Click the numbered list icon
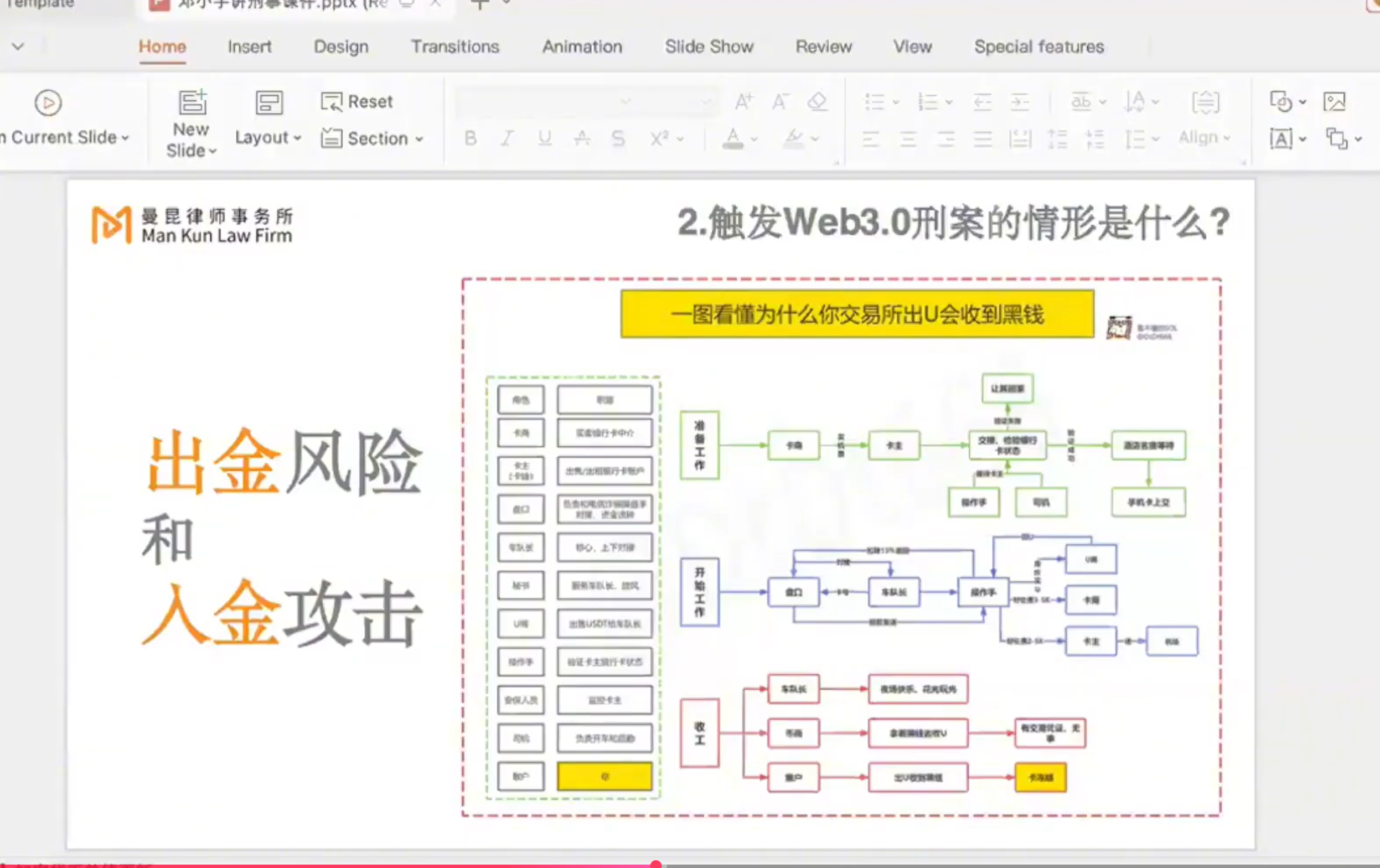Screen dimensions: 1380x868 coord(927,102)
